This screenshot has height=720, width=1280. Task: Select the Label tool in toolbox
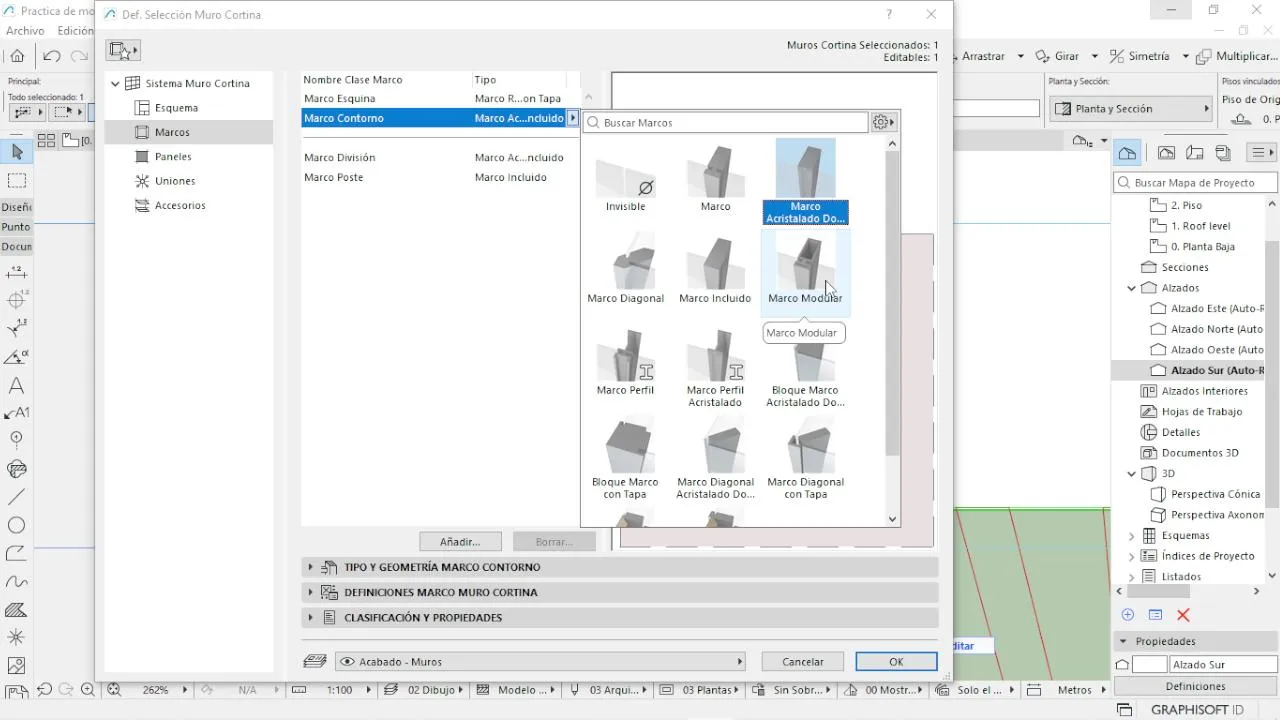17,413
